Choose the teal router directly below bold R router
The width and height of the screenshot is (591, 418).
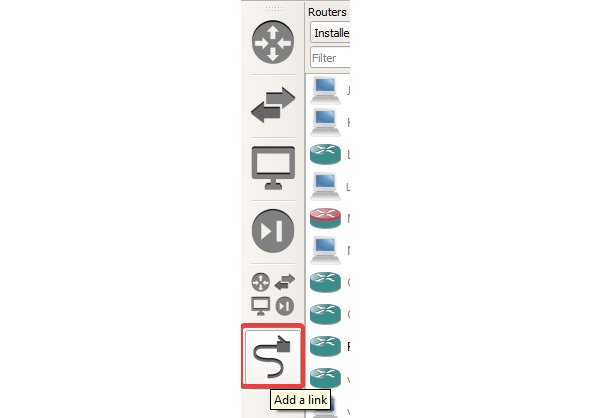(x=325, y=378)
